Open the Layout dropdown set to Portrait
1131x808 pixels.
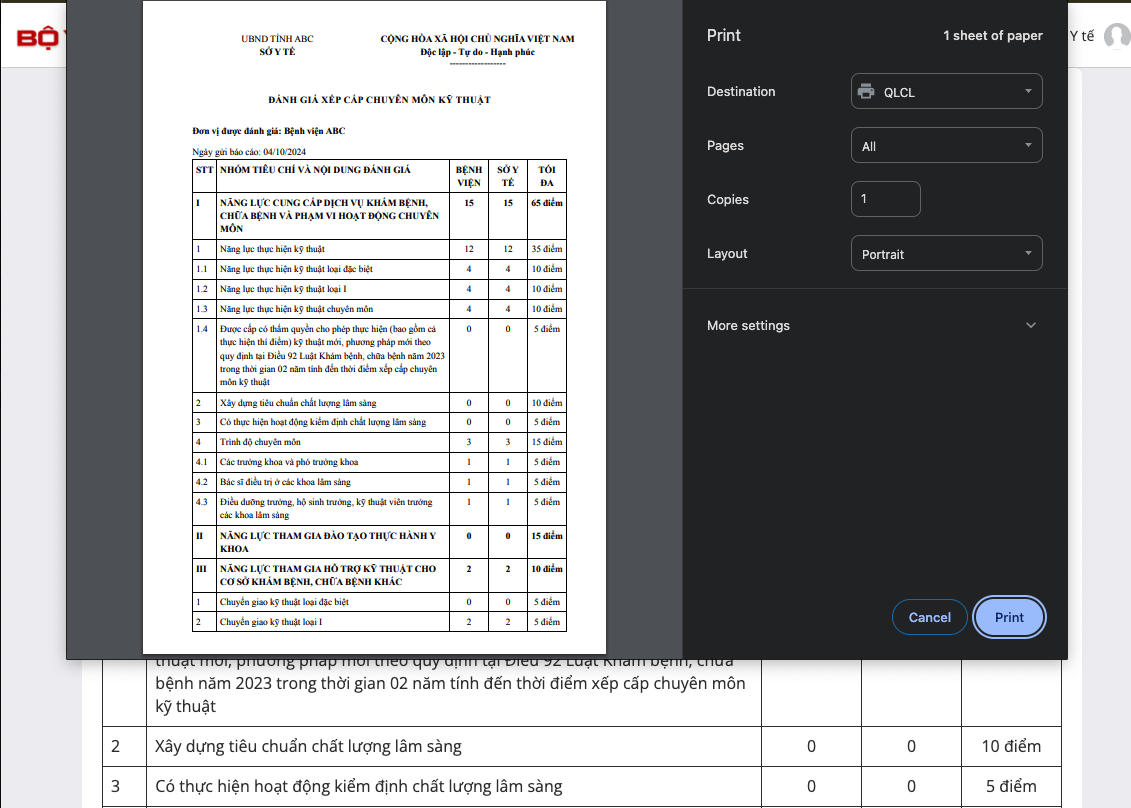[946, 254]
